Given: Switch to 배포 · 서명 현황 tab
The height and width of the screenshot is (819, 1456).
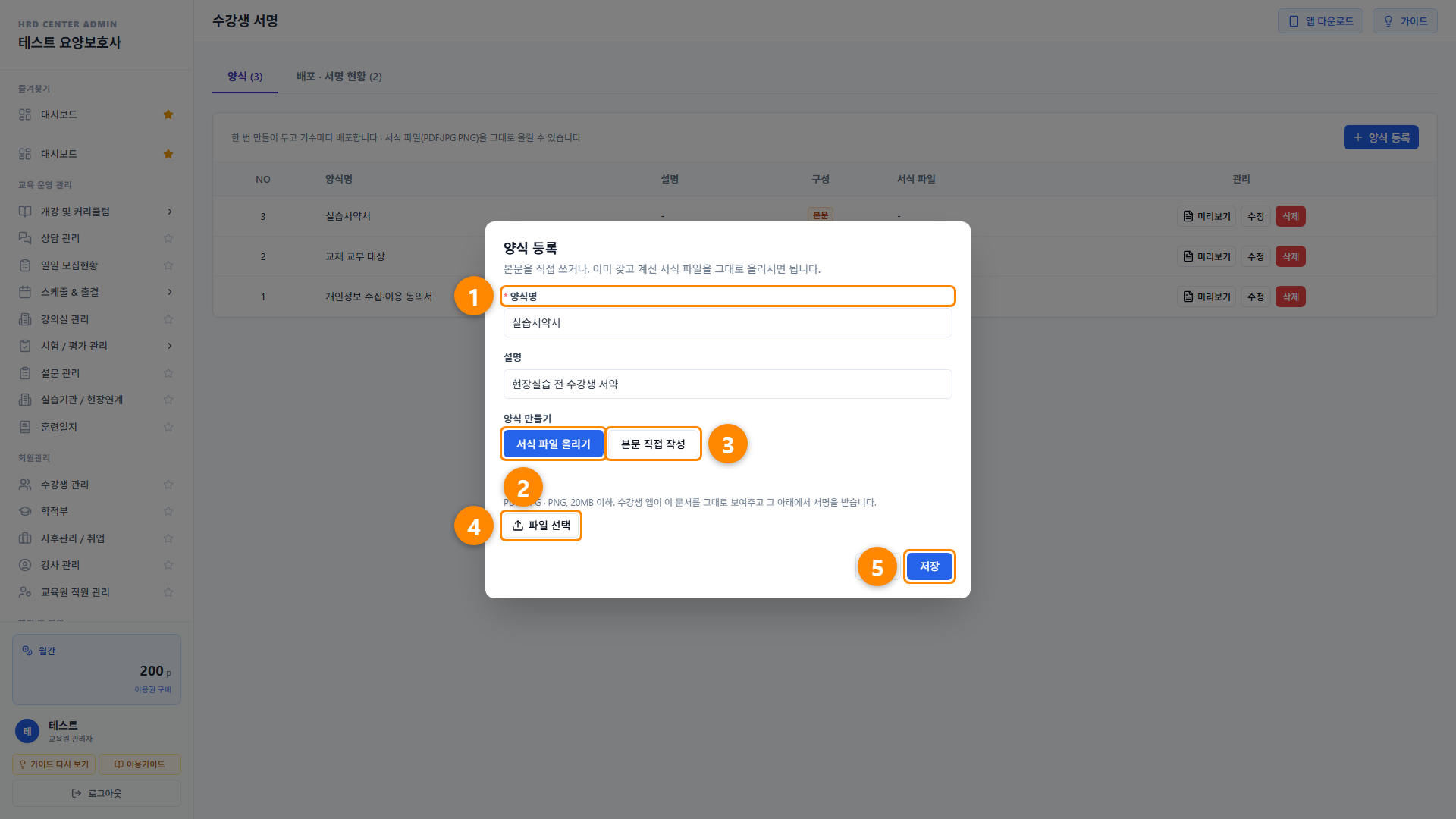Looking at the screenshot, I should coord(339,77).
